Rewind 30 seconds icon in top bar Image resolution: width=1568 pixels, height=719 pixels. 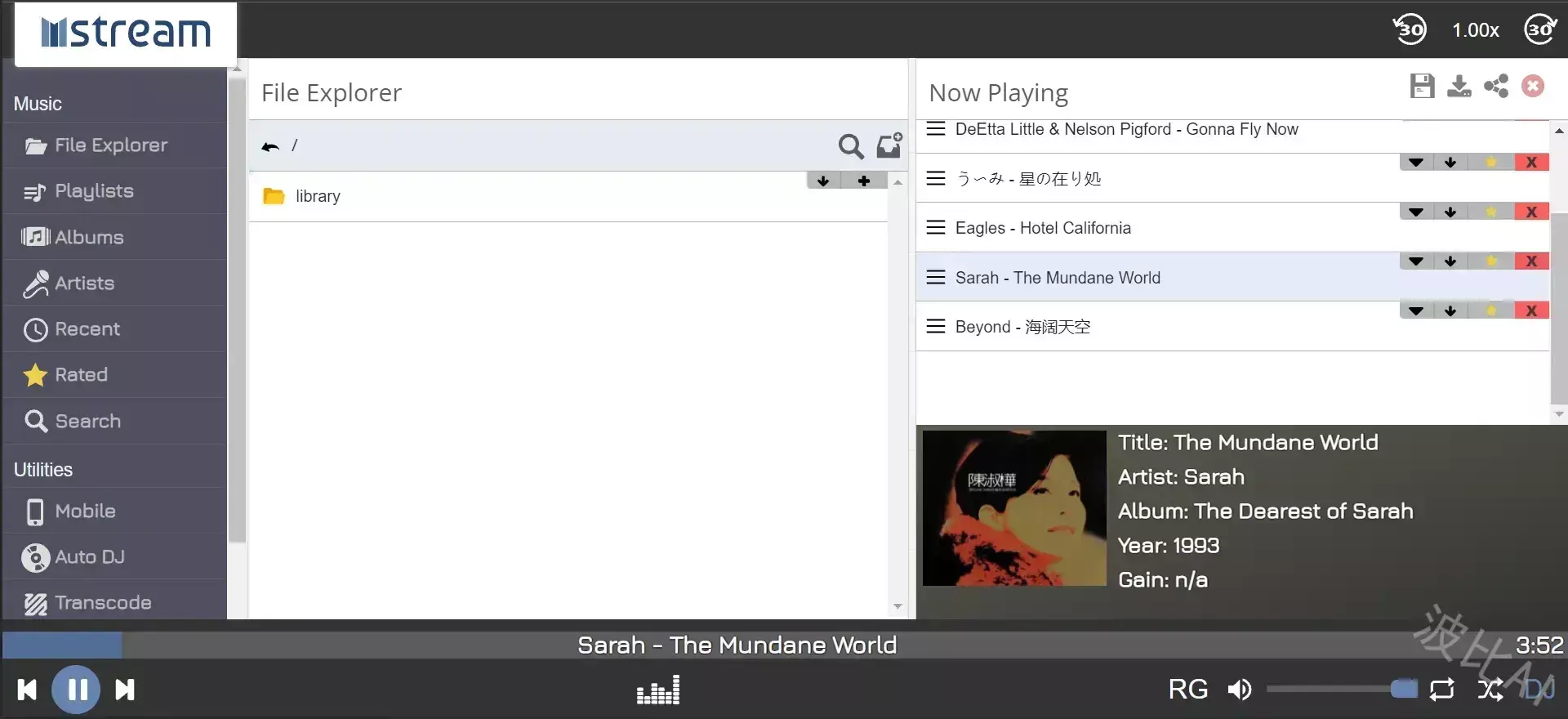pyautogui.click(x=1410, y=29)
